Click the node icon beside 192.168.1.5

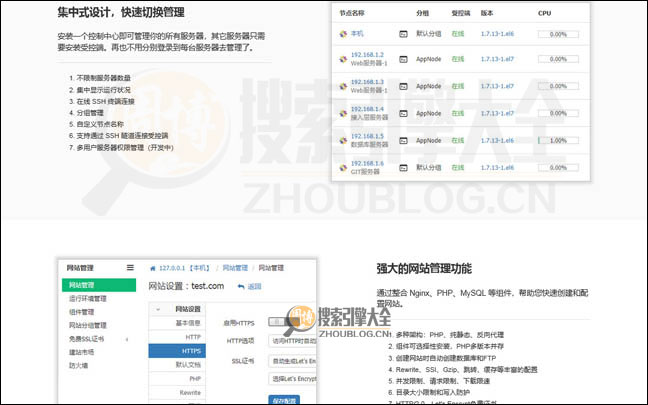click(x=343, y=141)
